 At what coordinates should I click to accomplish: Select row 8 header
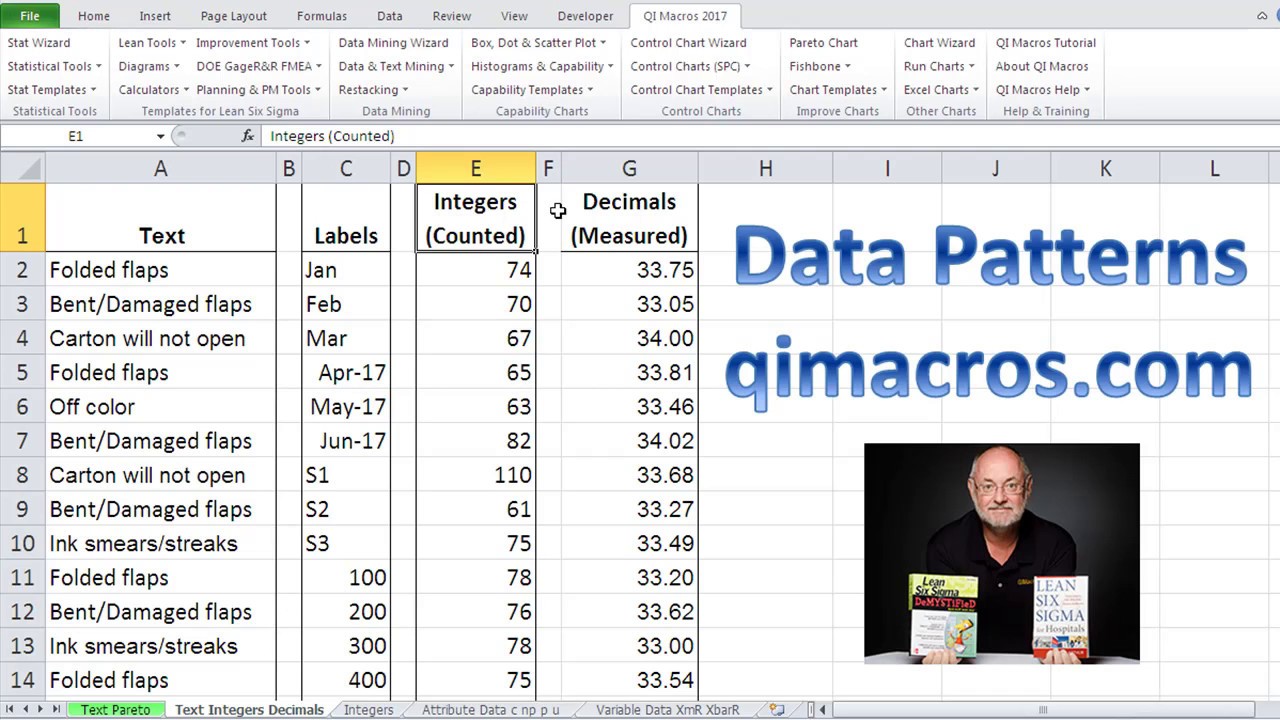click(22, 475)
